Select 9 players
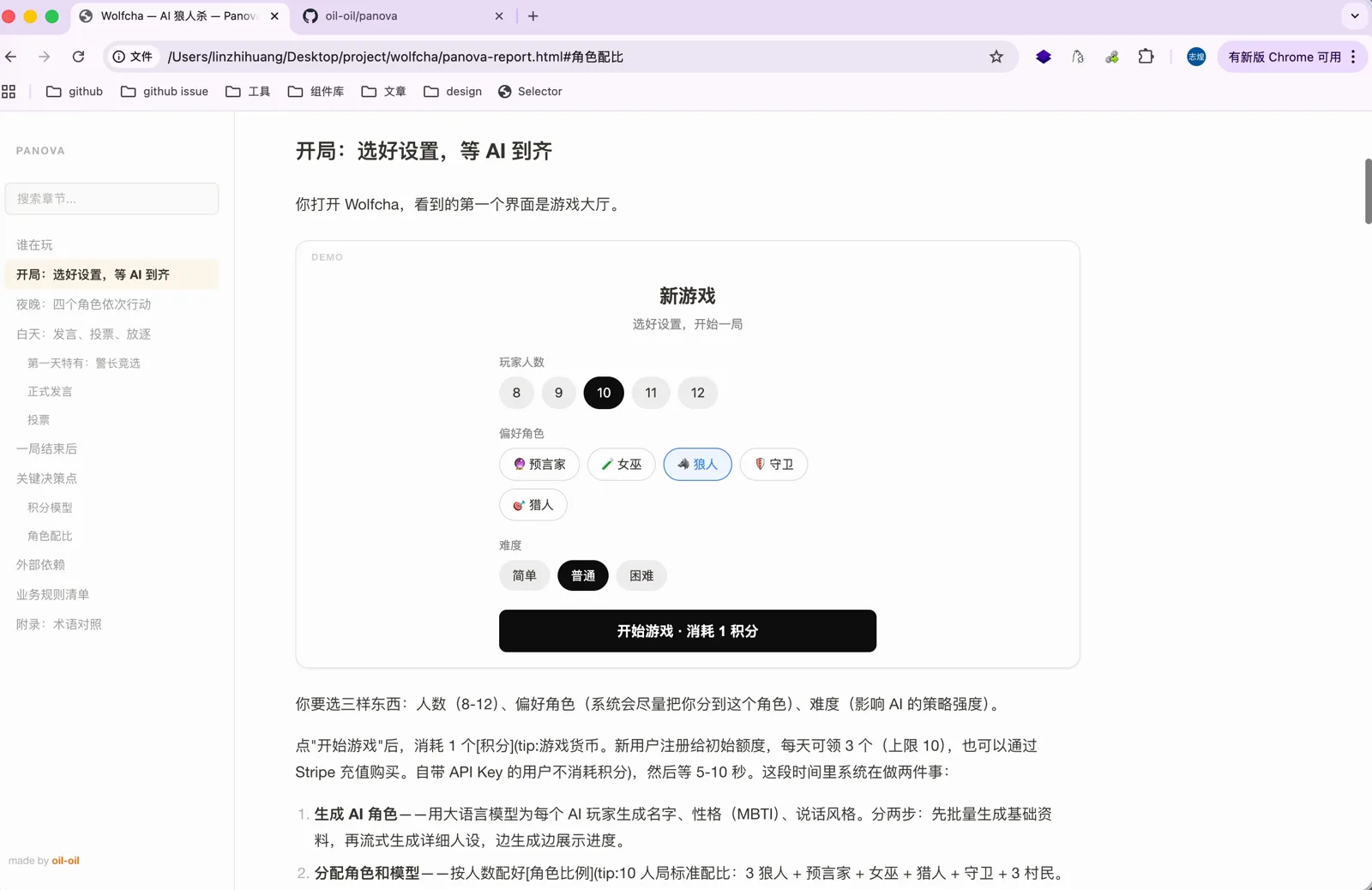 [558, 393]
